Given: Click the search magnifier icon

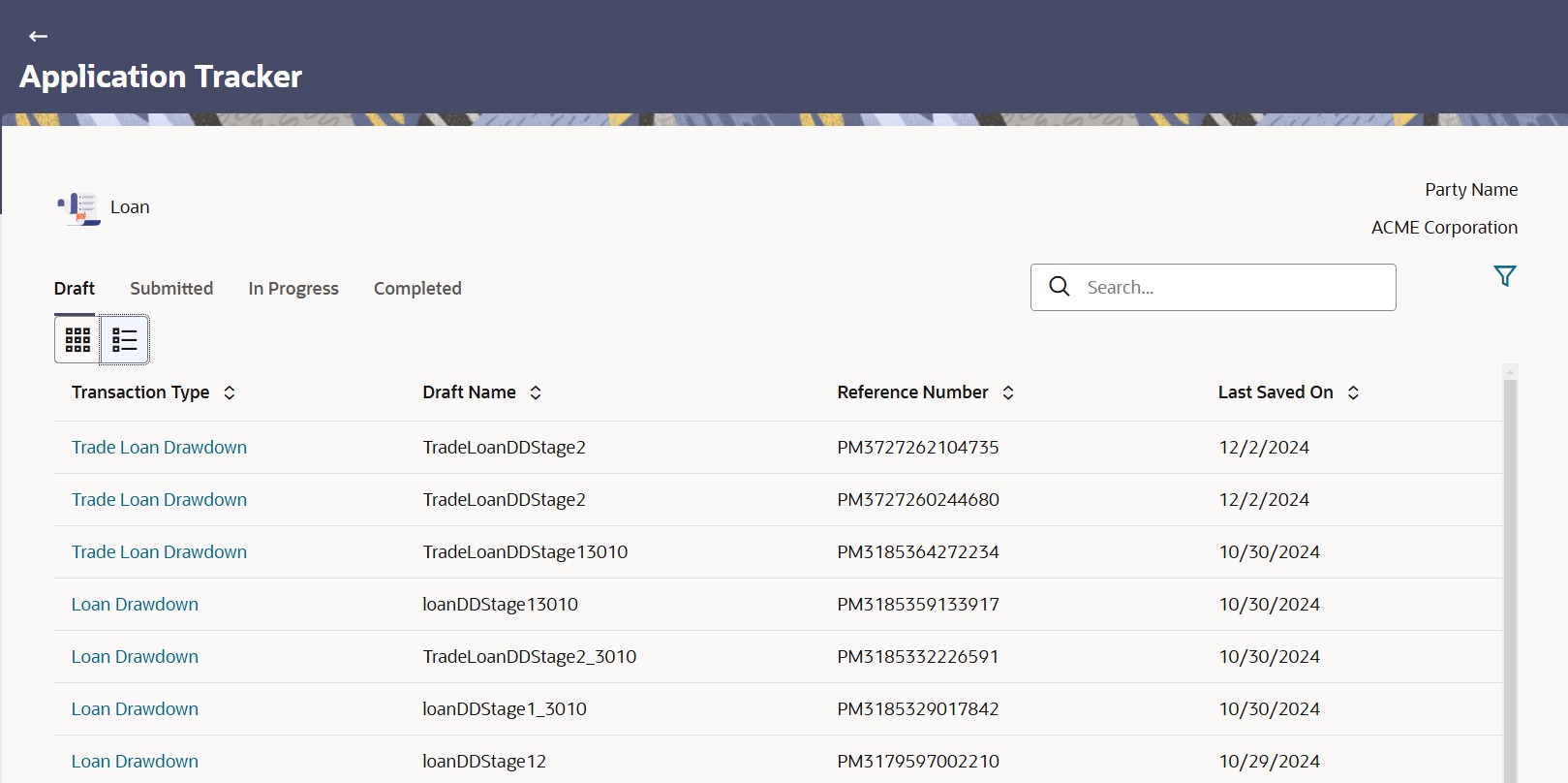Looking at the screenshot, I should tap(1060, 287).
